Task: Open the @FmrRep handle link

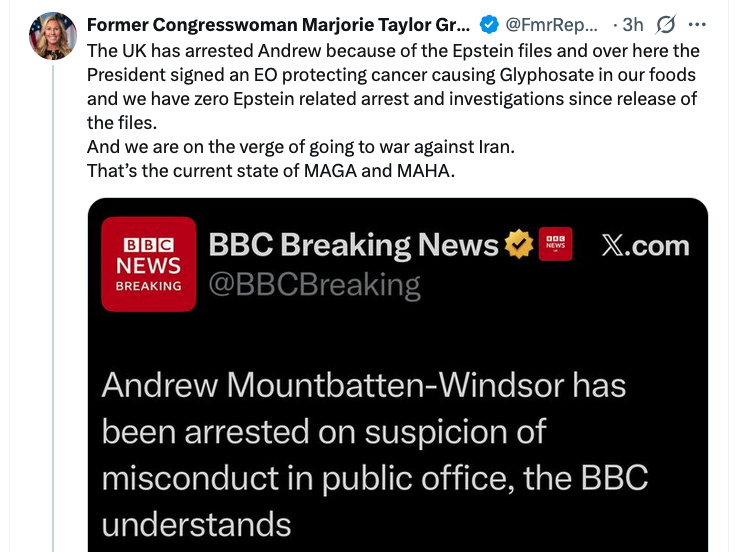Action: pos(551,25)
